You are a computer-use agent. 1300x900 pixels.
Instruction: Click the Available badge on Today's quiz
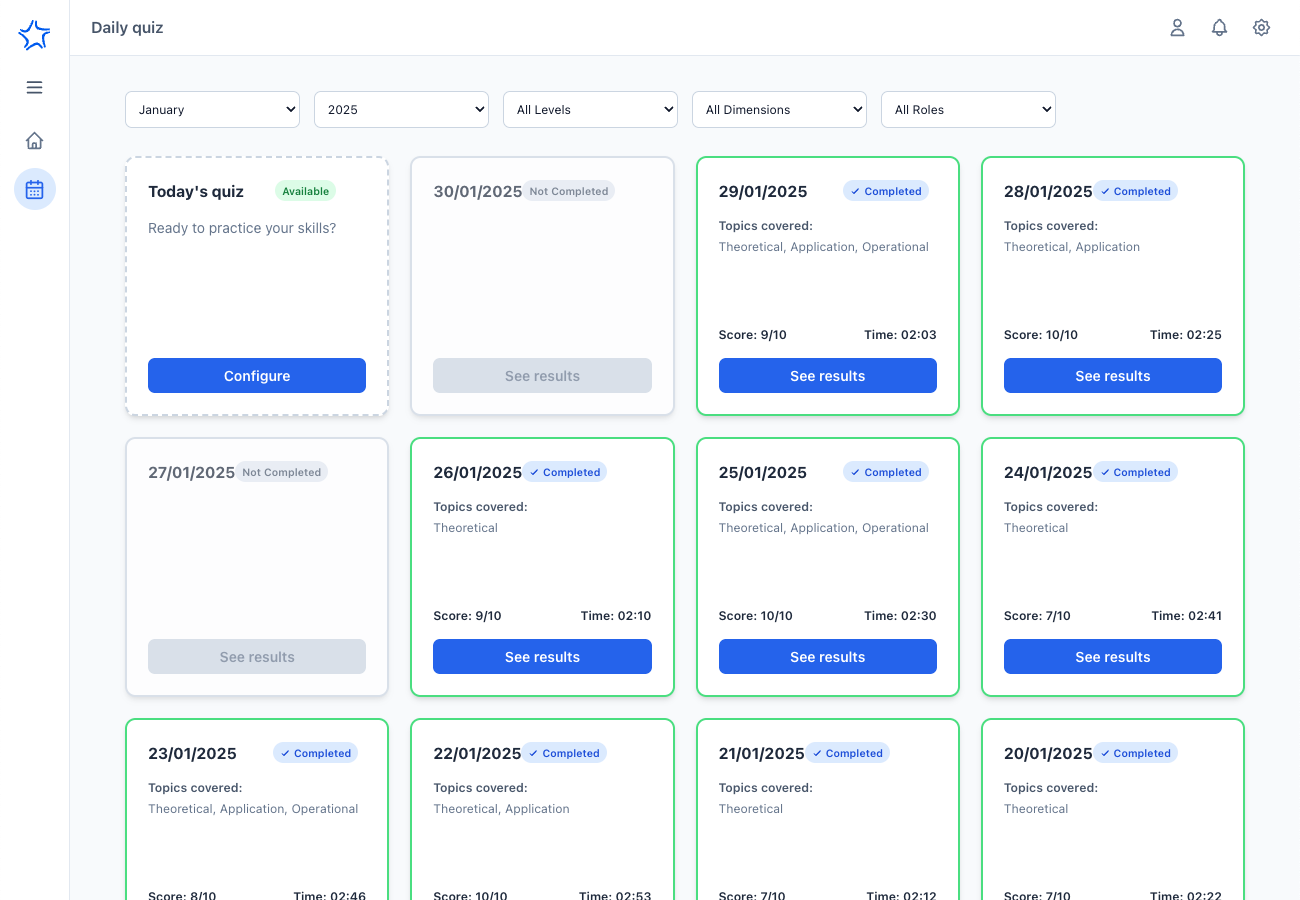305,191
